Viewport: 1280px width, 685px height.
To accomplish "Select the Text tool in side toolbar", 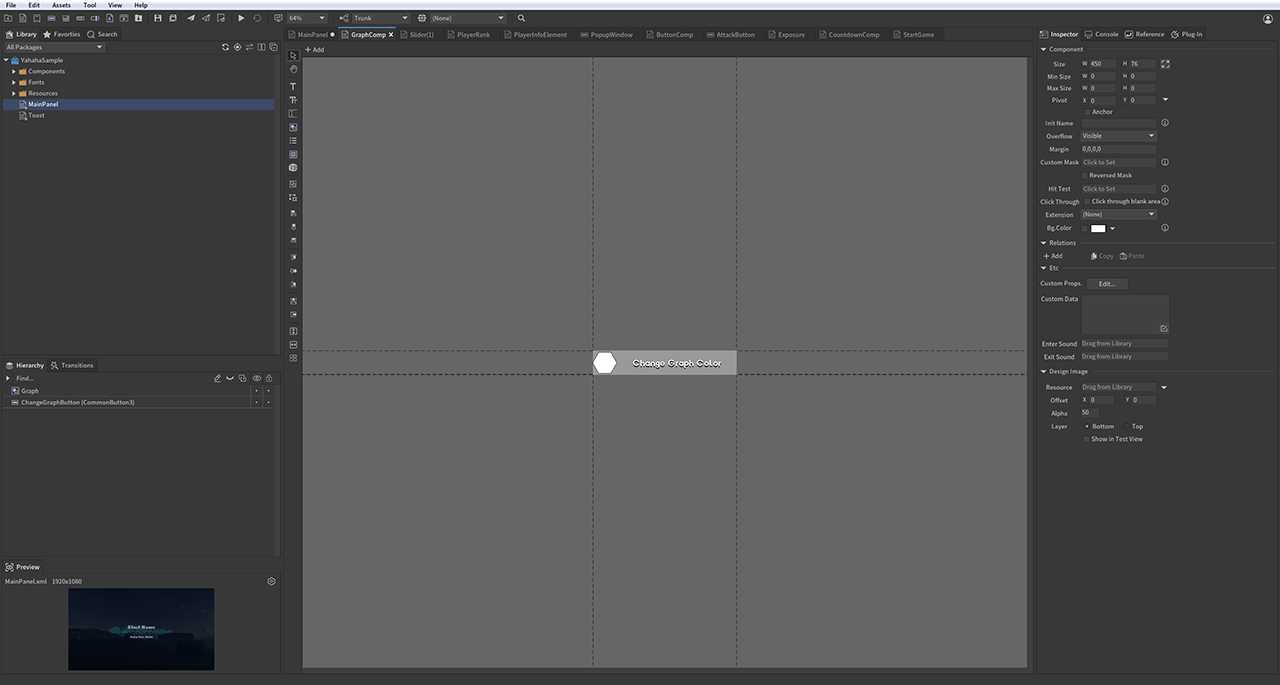I will pos(293,87).
